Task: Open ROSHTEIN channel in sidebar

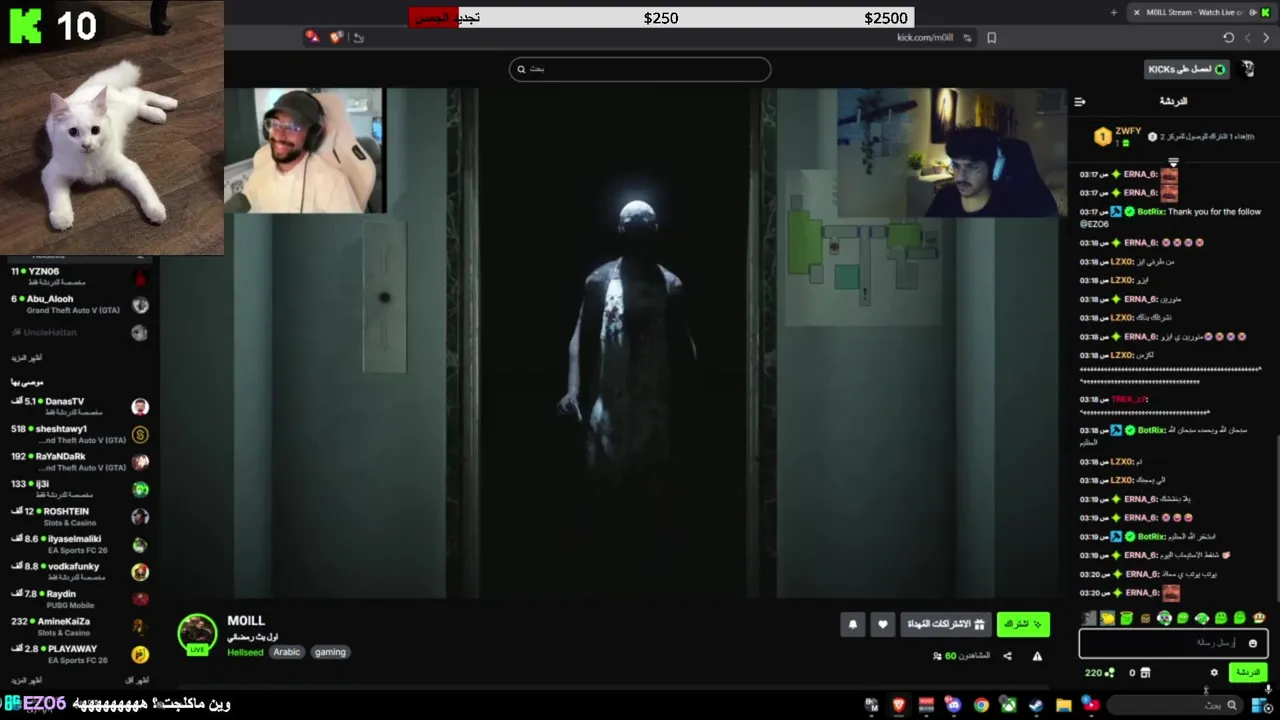Action: tap(80, 516)
